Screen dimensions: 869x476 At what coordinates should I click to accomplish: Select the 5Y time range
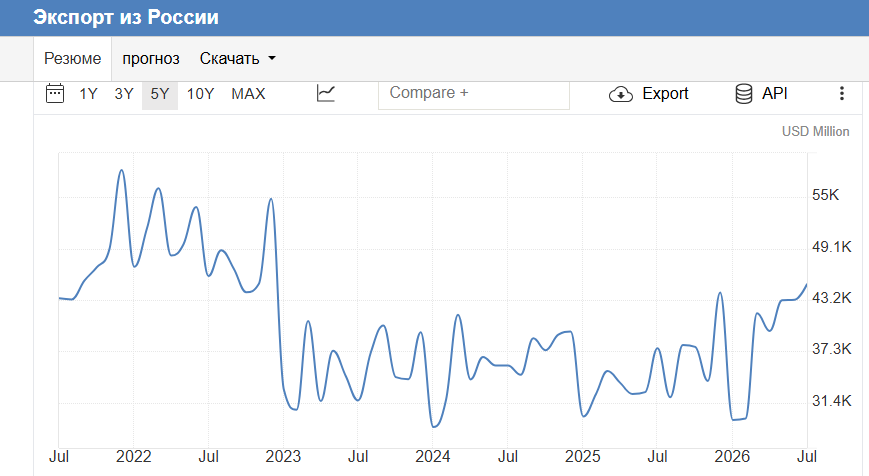coord(160,94)
